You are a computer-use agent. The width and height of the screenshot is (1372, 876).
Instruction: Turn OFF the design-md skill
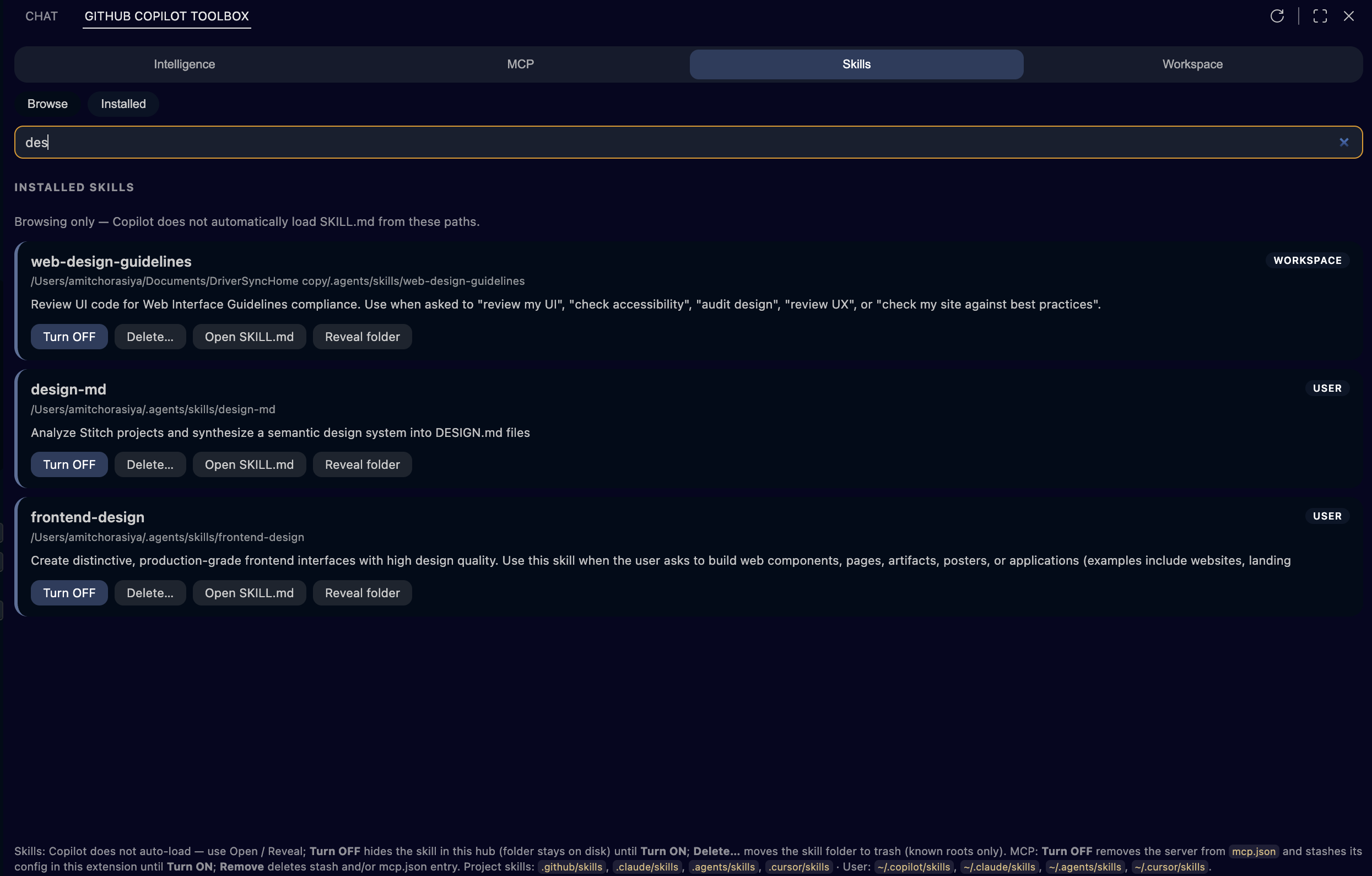[69, 464]
